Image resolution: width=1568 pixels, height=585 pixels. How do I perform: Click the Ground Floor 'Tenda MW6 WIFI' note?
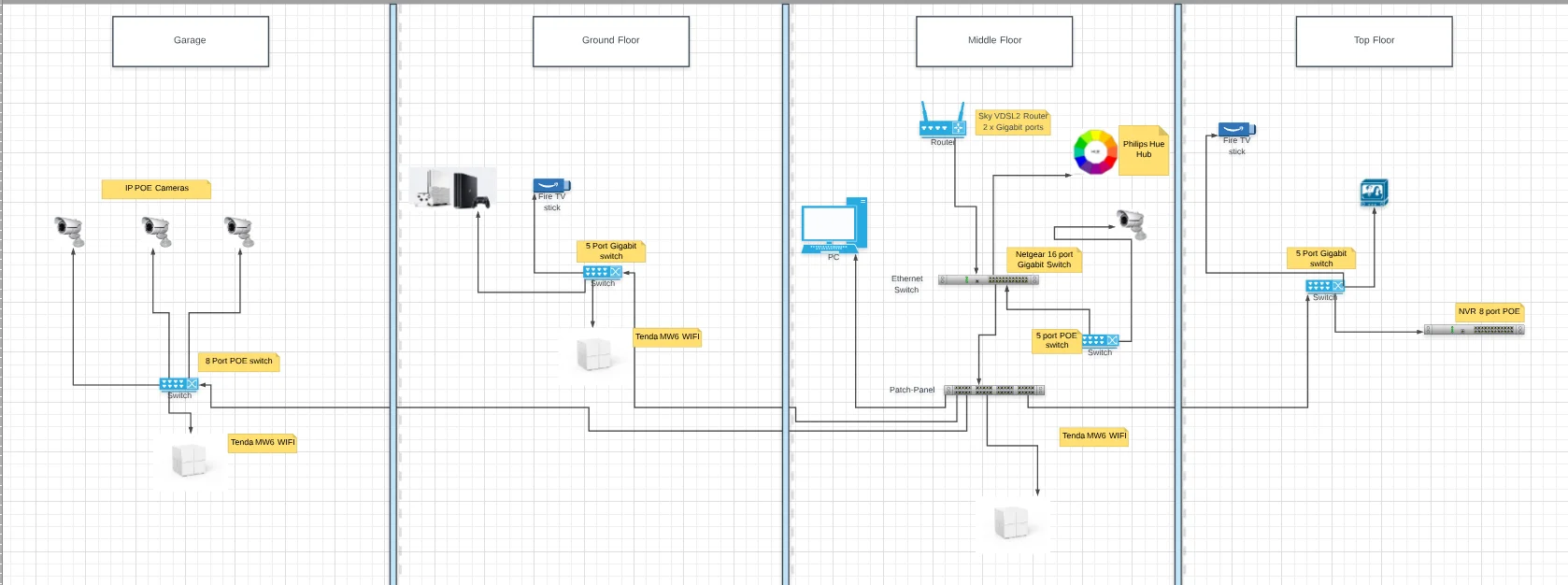click(667, 337)
